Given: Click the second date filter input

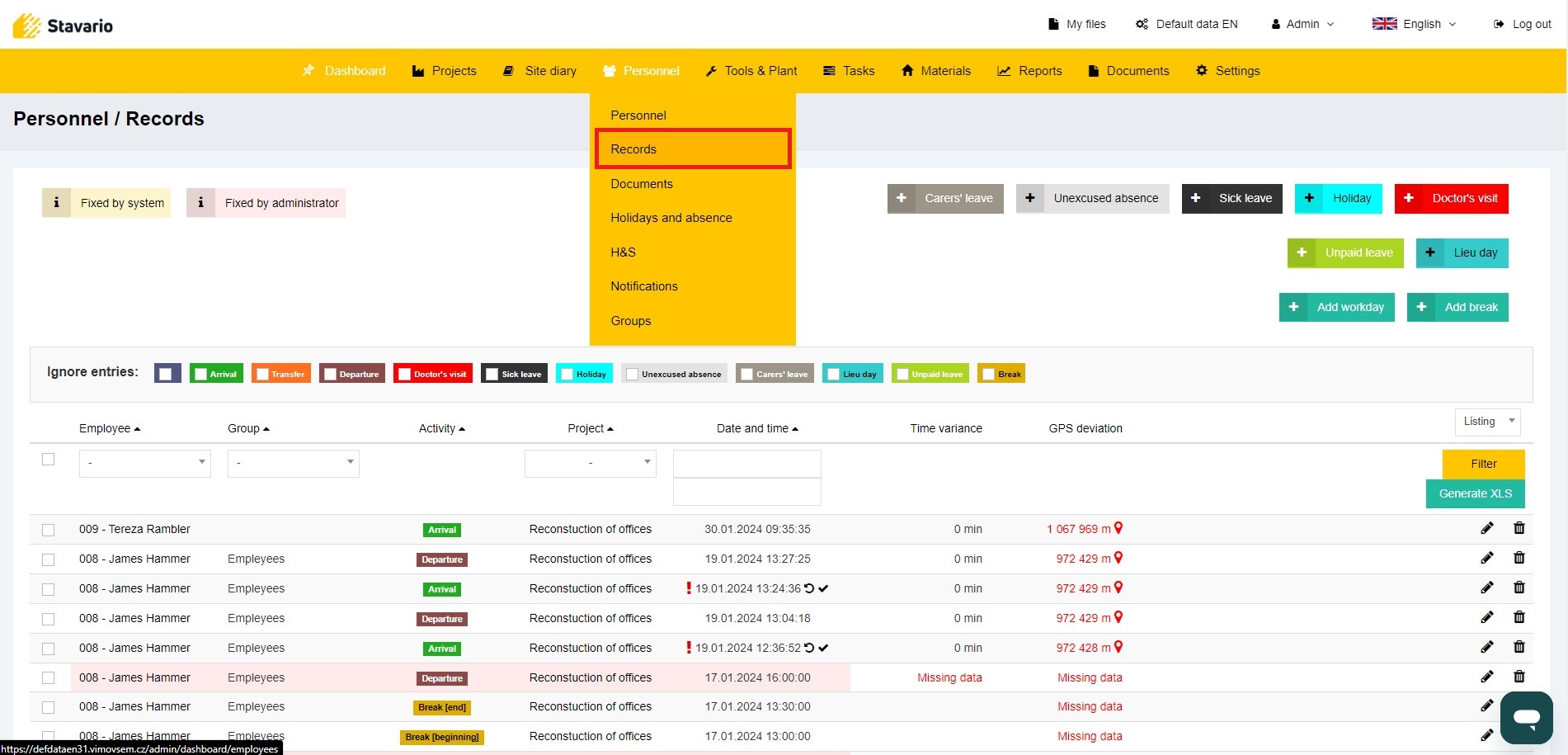Looking at the screenshot, I should [747, 492].
